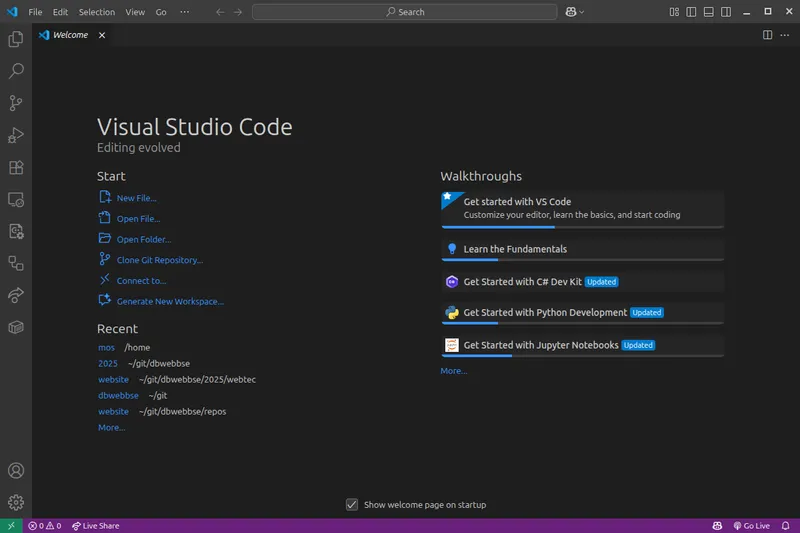Toggle the bottom panel layout button
800x533 pixels.
pyautogui.click(x=707, y=12)
